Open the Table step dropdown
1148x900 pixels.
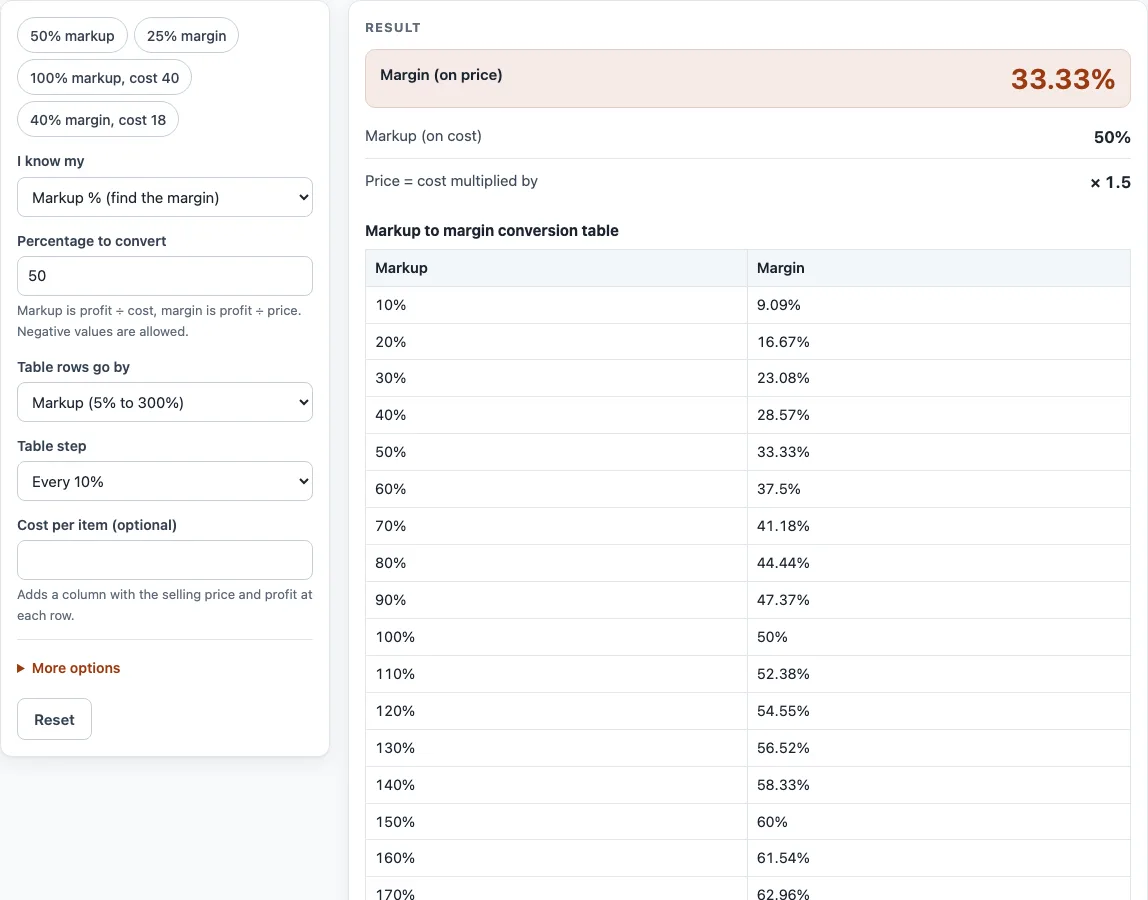click(x=165, y=482)
